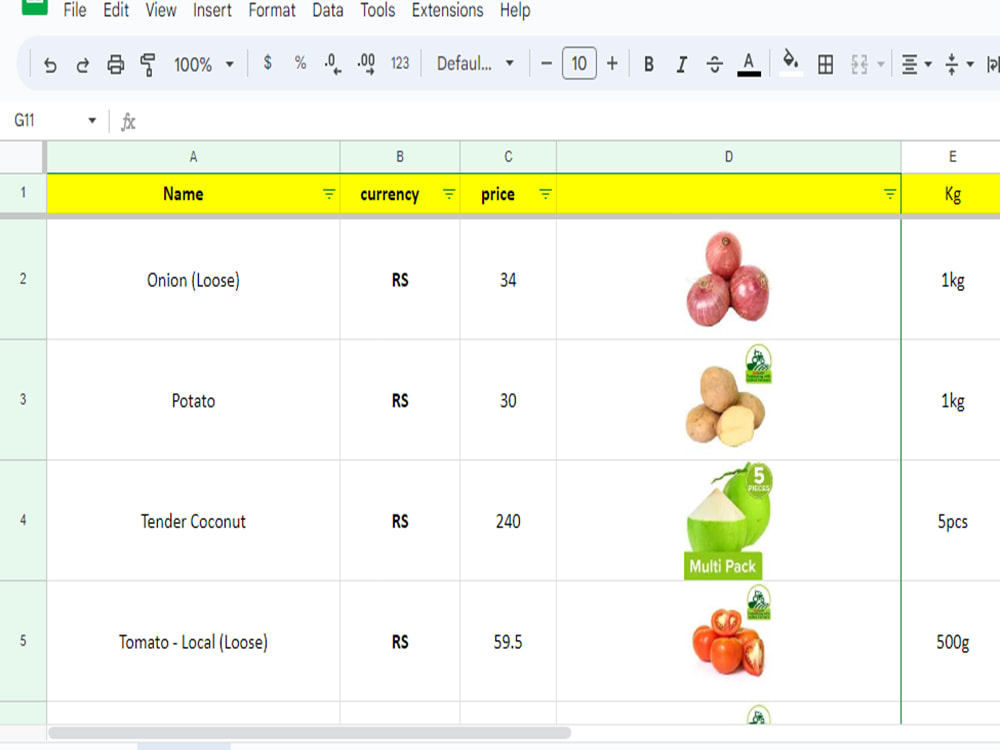Image resolution: width=1000 pixels, height=750 pixels.
Task: Select column B header
Action: tap(400, 157)
